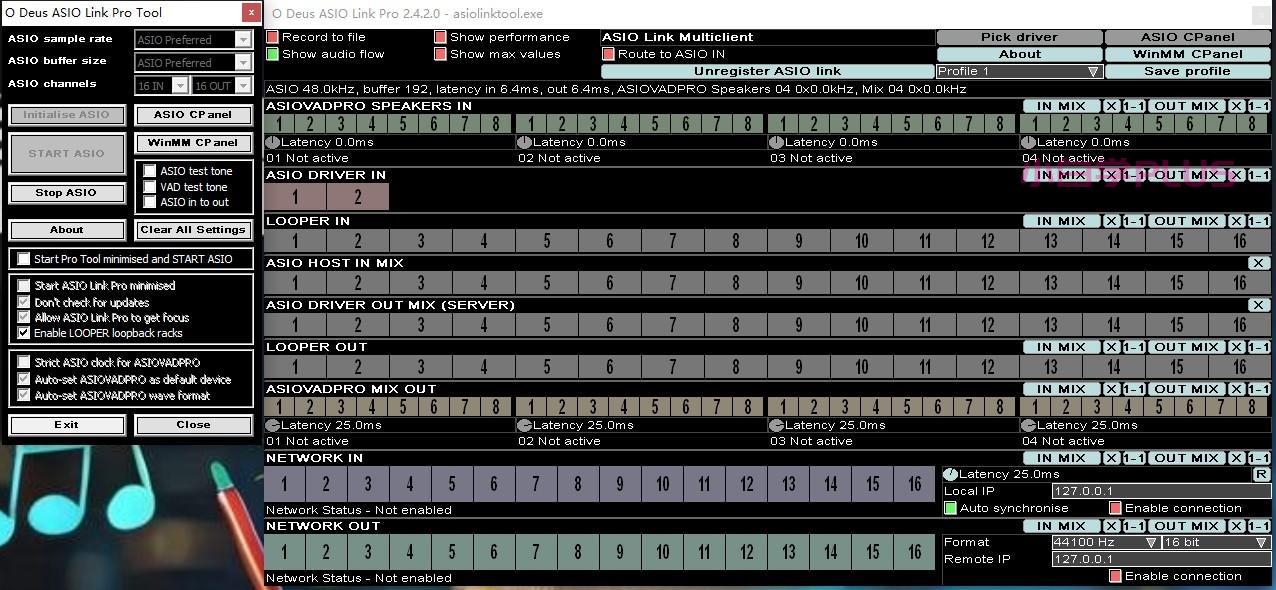1276x590 pixels.
Task: Click 1-1 beside IN MIX on Network Out
Action: tap(1133, 526)
